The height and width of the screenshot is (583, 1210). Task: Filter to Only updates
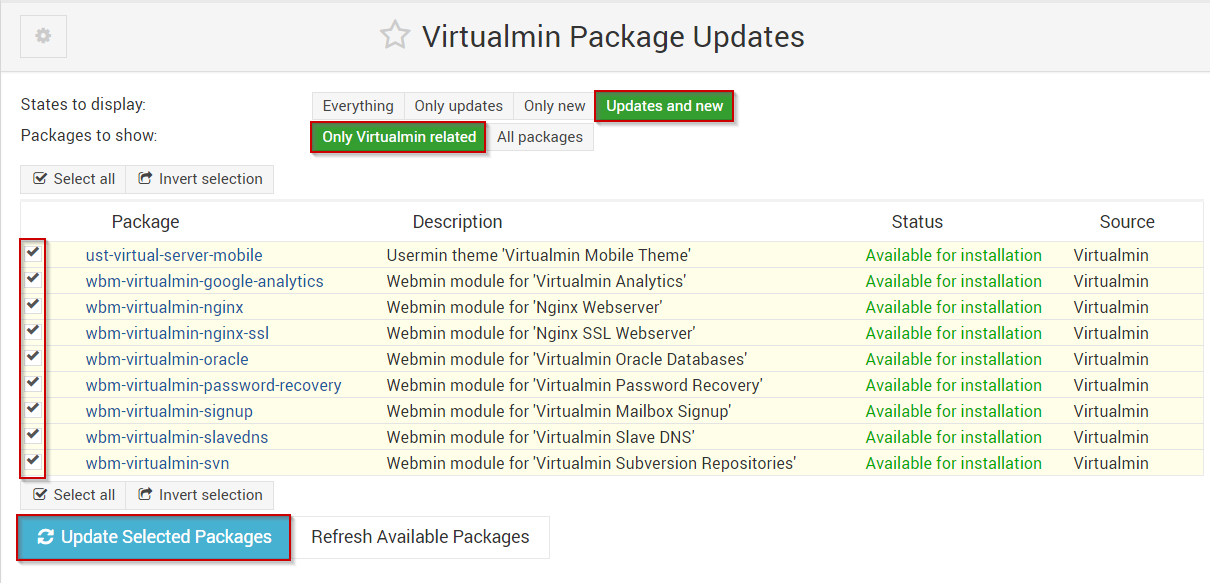click(x=459, y=106)
